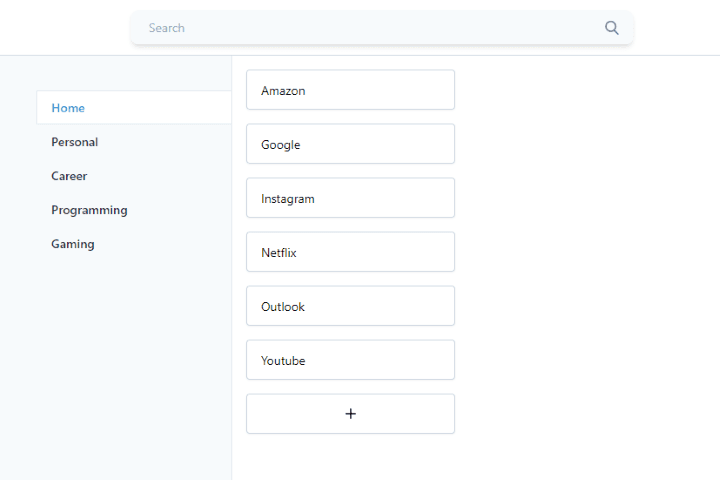Viewport: 720px width, 480px height.
Task: Click the magnifying glass search icon
Action: point(611,28)
